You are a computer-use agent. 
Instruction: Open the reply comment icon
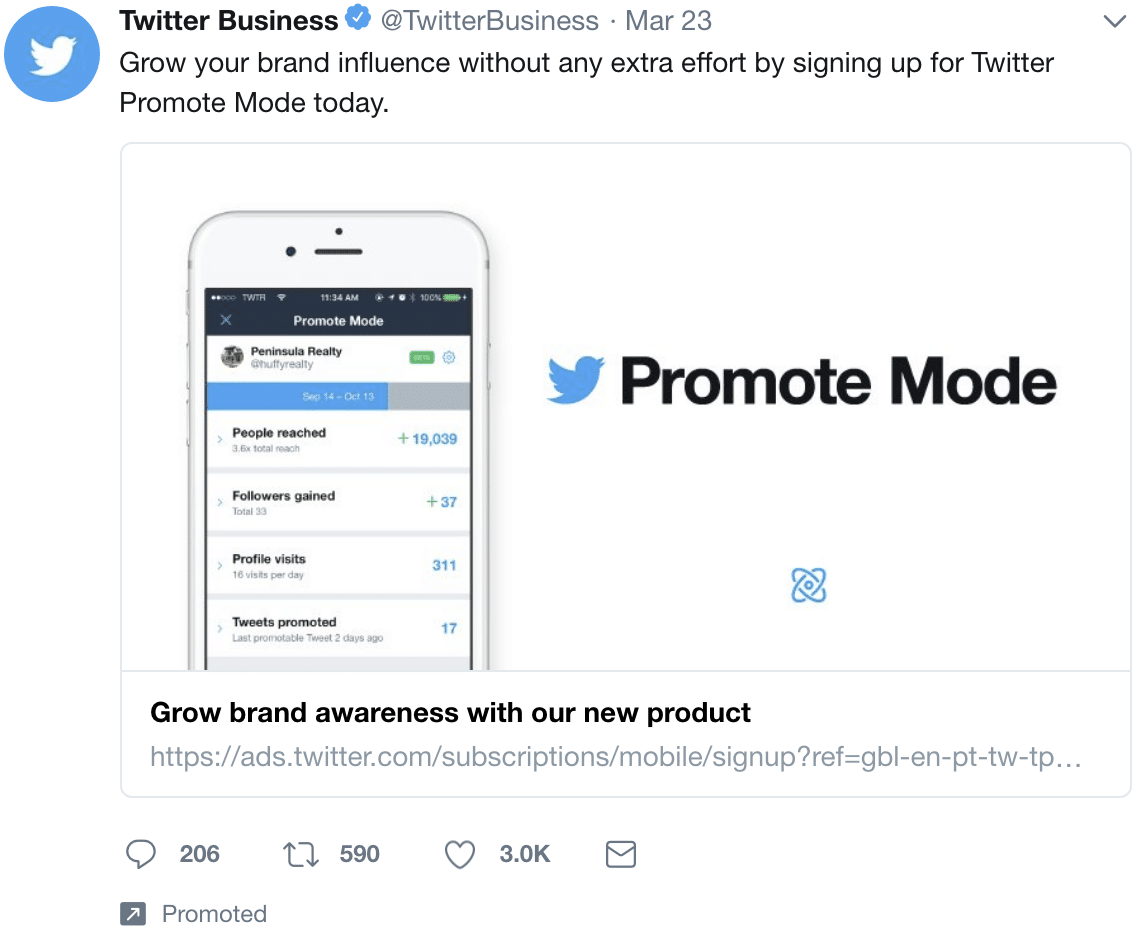click(x=141, y=854)
